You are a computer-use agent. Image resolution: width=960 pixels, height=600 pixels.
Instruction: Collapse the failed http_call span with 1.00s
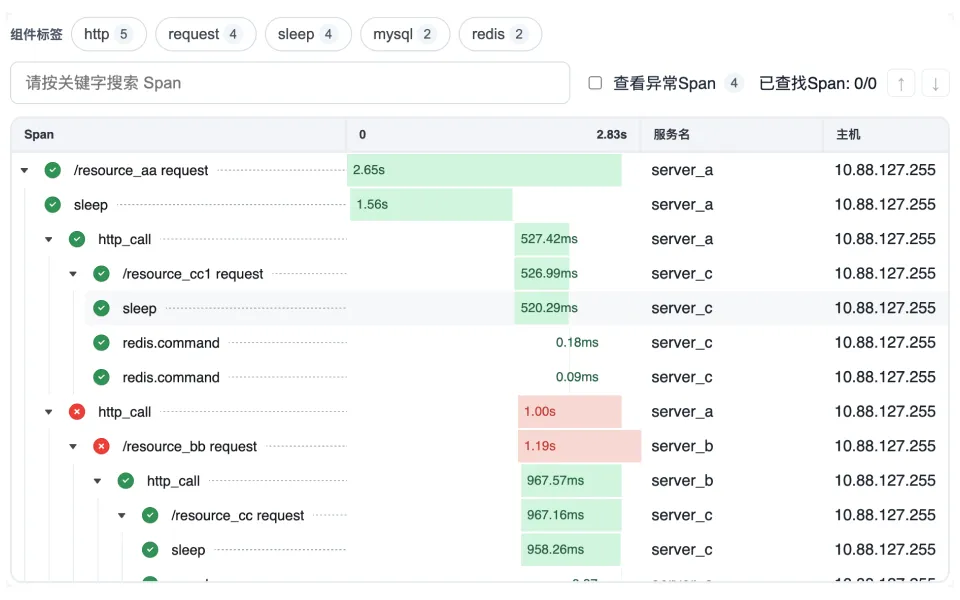click(x=49, y=412)
